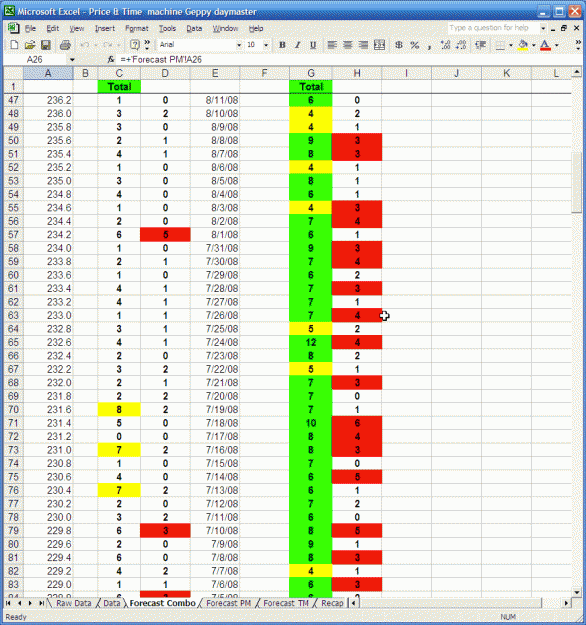Click the indent icon in the toolbar

click(x=480, y=45)
